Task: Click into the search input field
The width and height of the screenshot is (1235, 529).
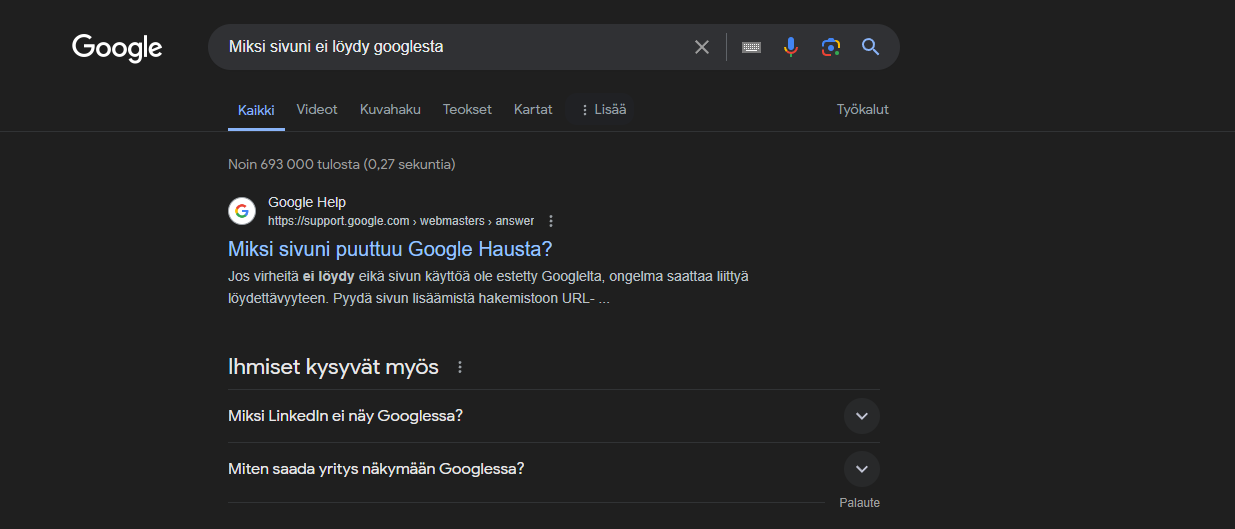Action: point(453,47)
